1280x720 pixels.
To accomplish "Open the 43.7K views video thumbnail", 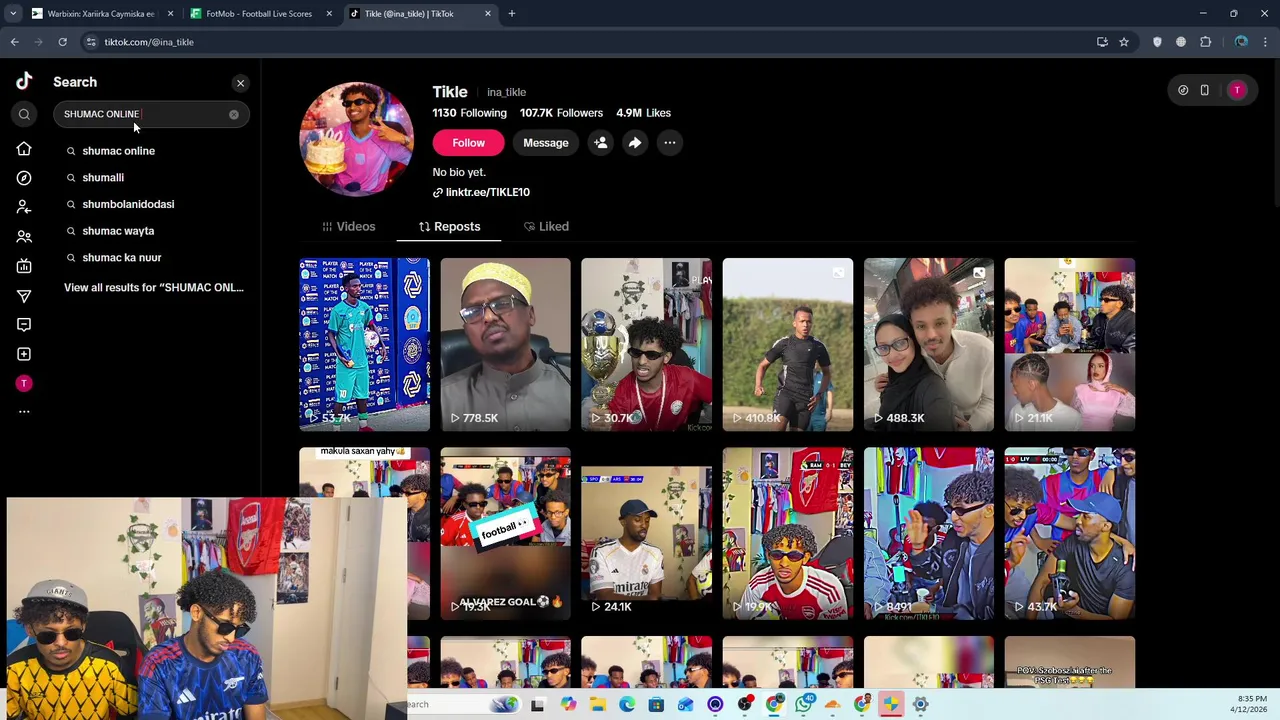I will pos(1070,533).
